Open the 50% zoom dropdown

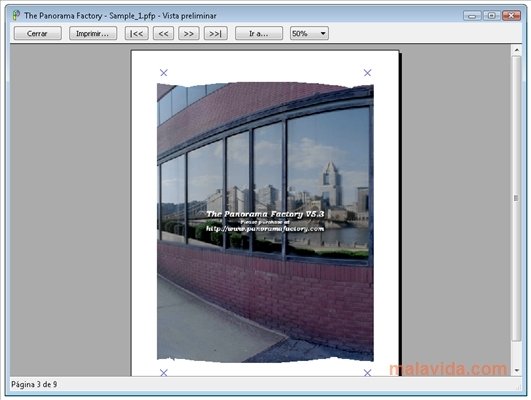[x=309, y=34]
